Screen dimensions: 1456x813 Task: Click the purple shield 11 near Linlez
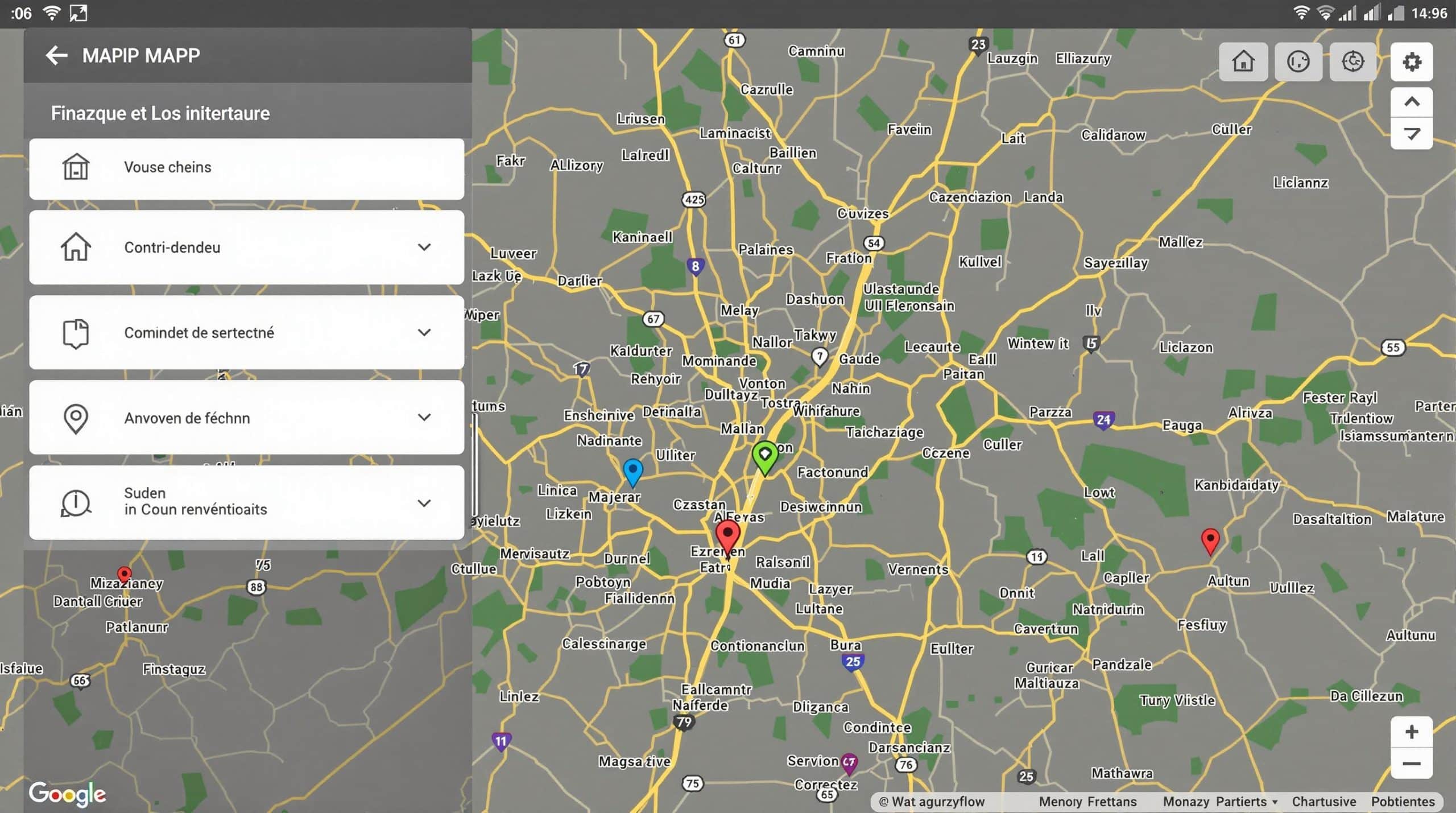500,742
